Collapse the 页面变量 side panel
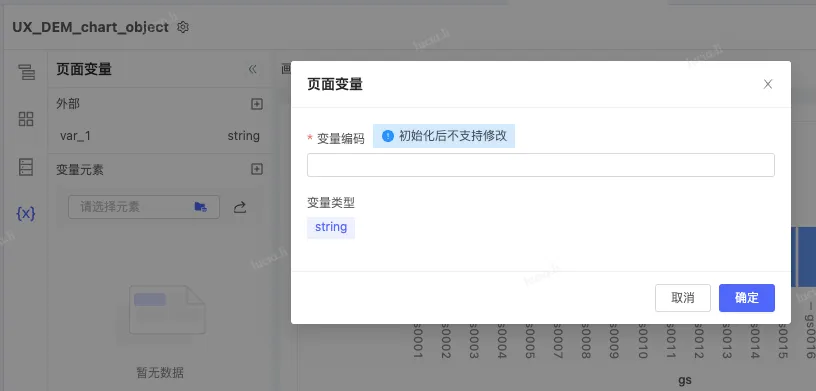816x391 pixels. (x=252, y=69)
